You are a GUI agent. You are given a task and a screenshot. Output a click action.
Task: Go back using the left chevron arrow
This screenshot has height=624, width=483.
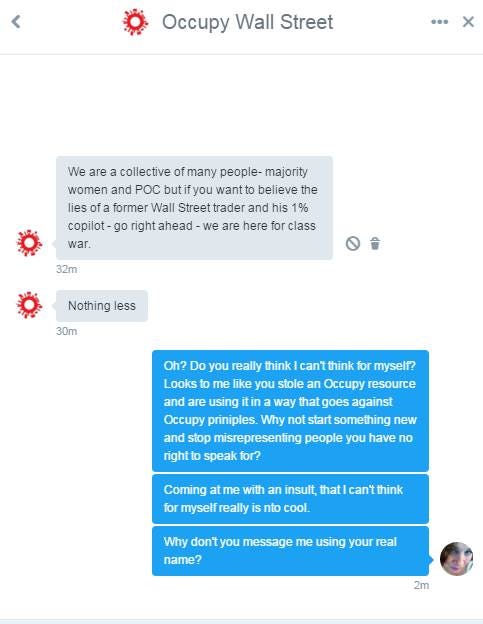16,22
